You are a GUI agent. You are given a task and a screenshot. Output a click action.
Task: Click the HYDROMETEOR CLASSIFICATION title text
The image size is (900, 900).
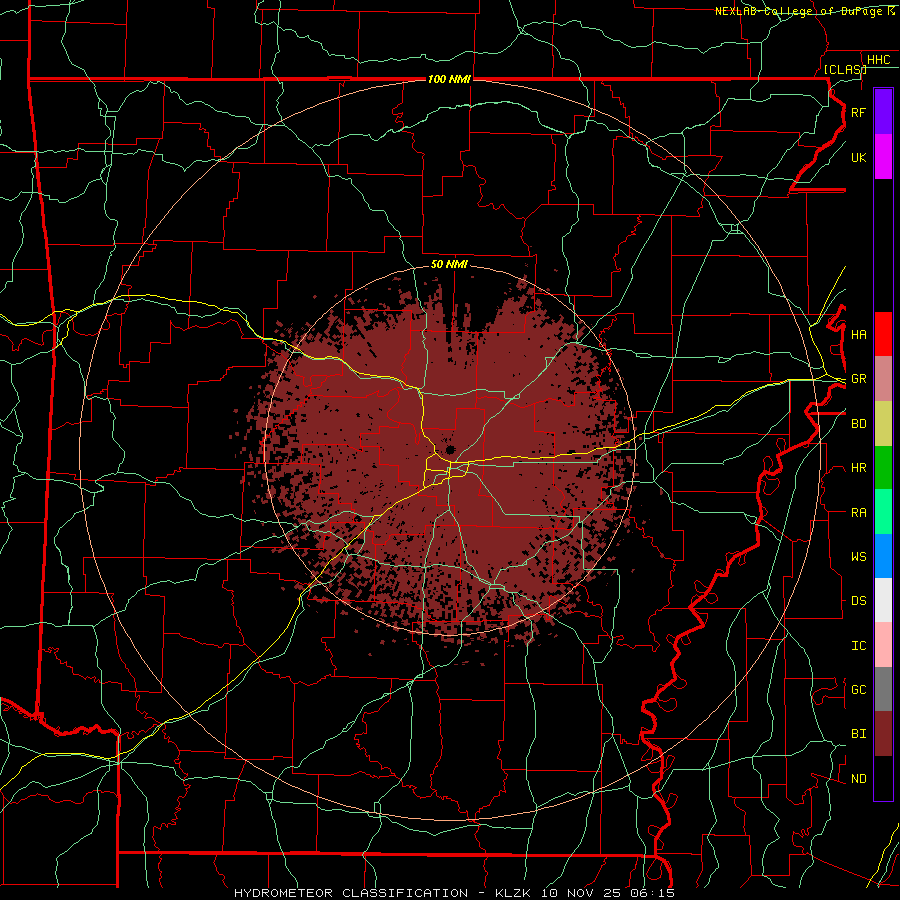(x=351, y=893)
